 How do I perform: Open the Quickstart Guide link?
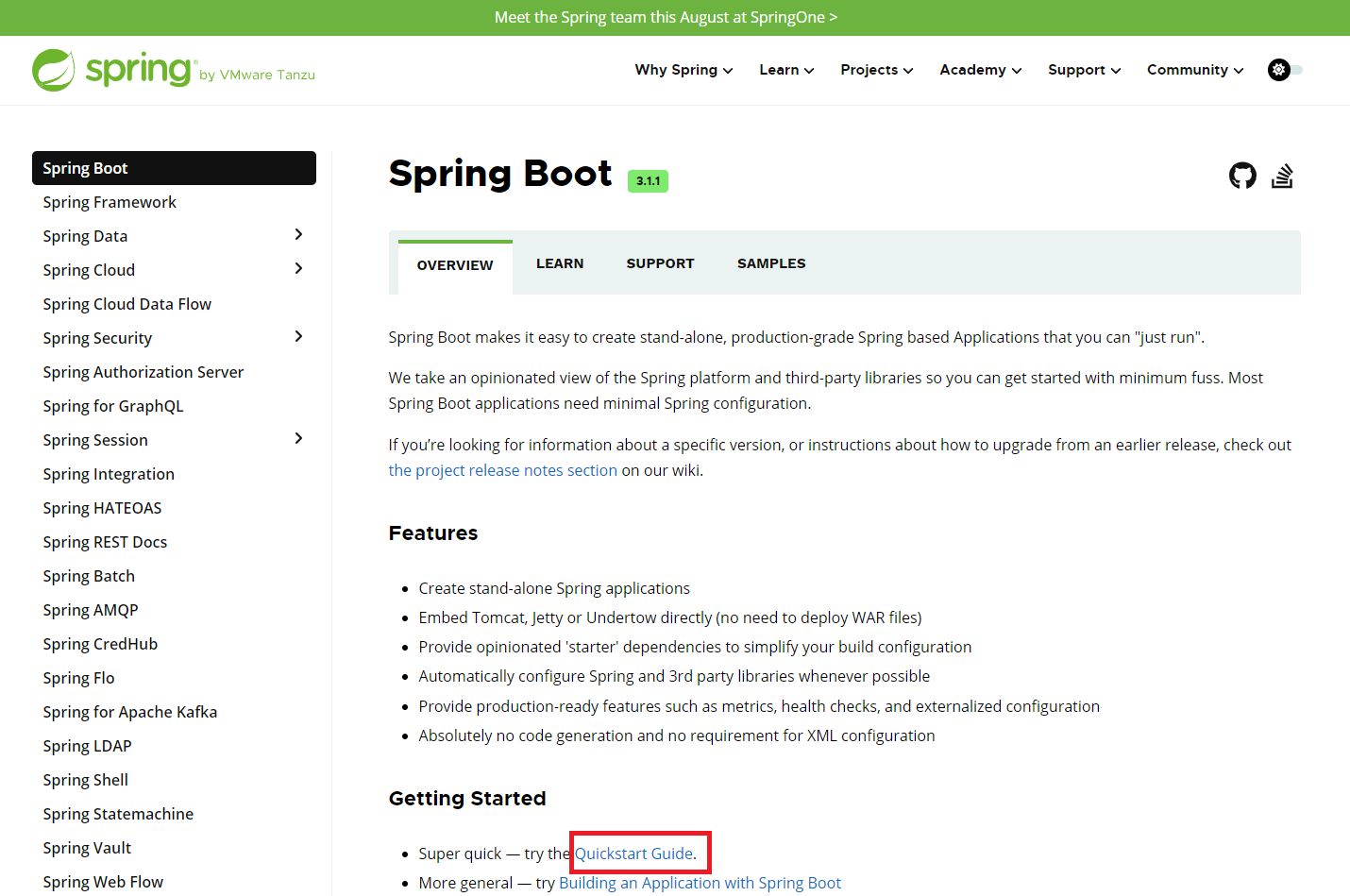pyautogui.click(x=634, y=854)
